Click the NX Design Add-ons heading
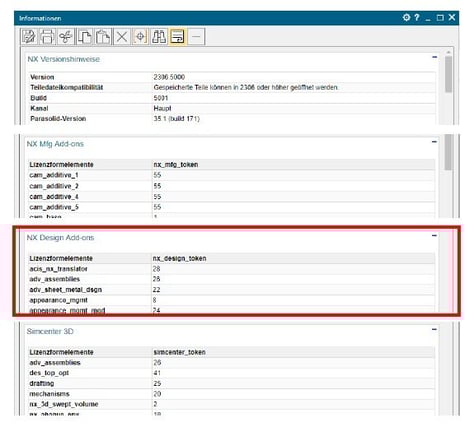The width and height of the screenshot is (474, 427). point(60,238)
